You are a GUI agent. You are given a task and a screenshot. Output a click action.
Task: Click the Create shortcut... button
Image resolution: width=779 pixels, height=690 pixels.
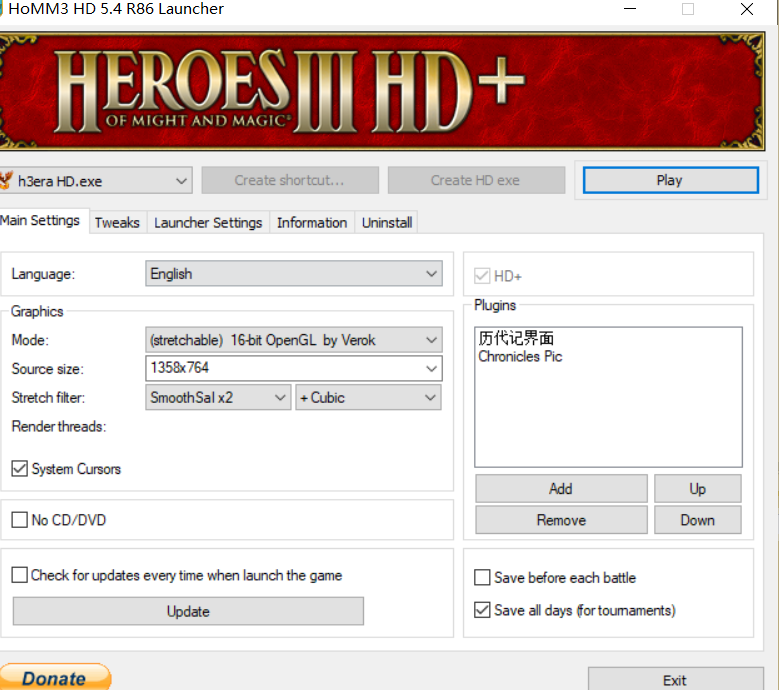pos(290,180)
